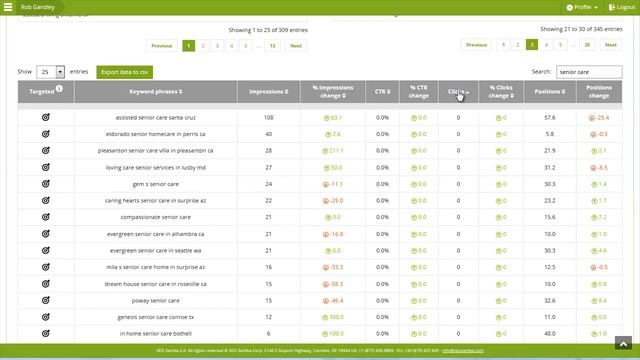Screen dimensions: 640x360
Task: Click the Logout link
Action: [x=622, y=7]
